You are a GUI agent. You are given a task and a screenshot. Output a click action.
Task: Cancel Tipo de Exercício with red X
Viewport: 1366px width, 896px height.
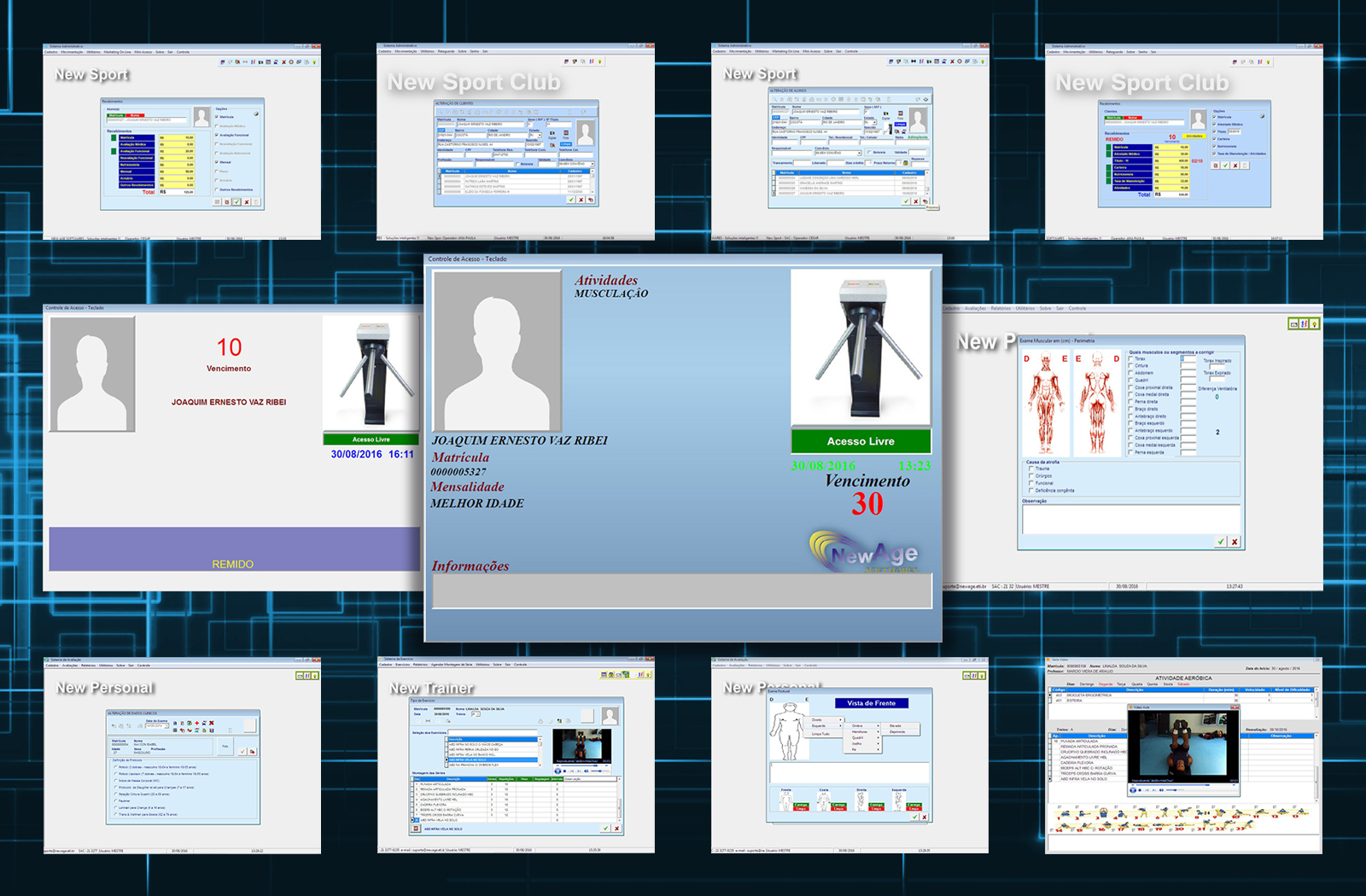616,829
